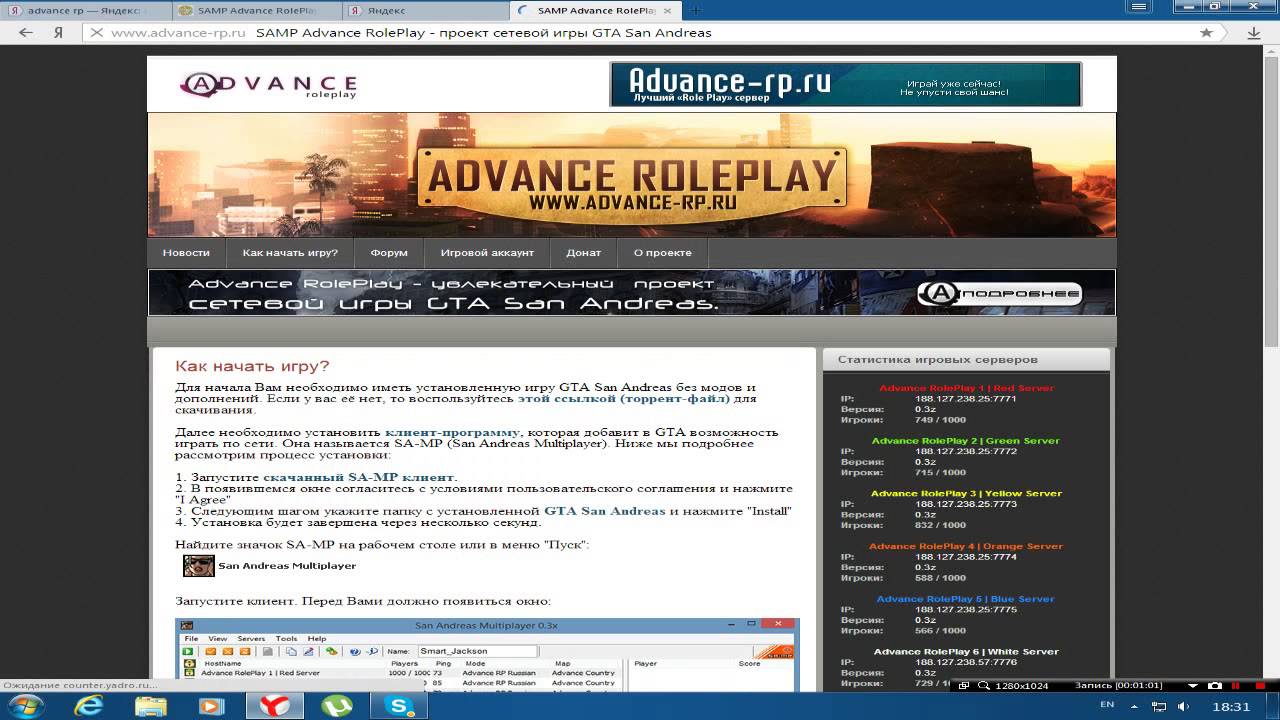
Task: Click the San Andreas Multiplayer icon image
Action: (199, 566)
